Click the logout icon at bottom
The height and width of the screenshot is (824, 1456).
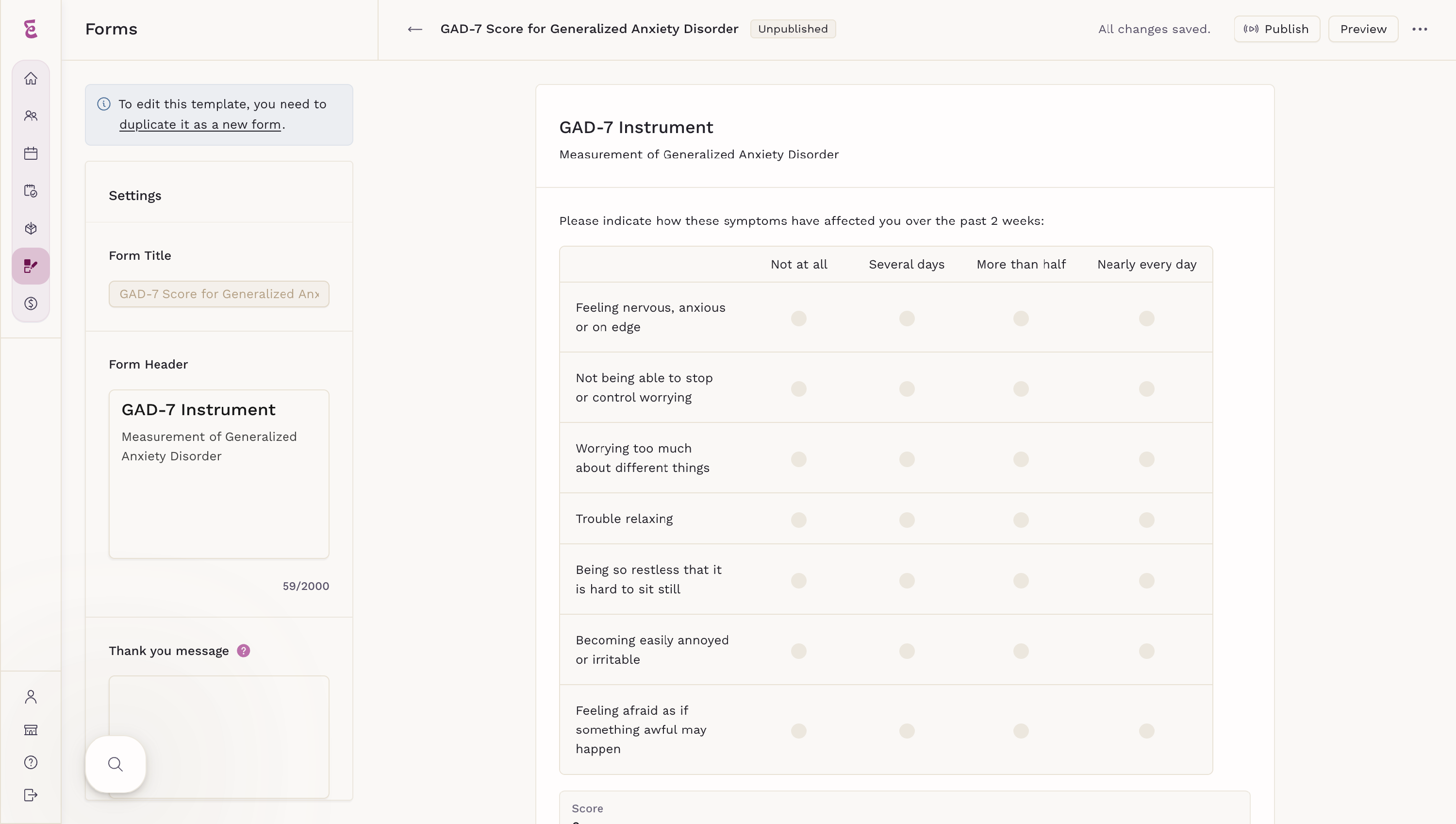(31, 795)
